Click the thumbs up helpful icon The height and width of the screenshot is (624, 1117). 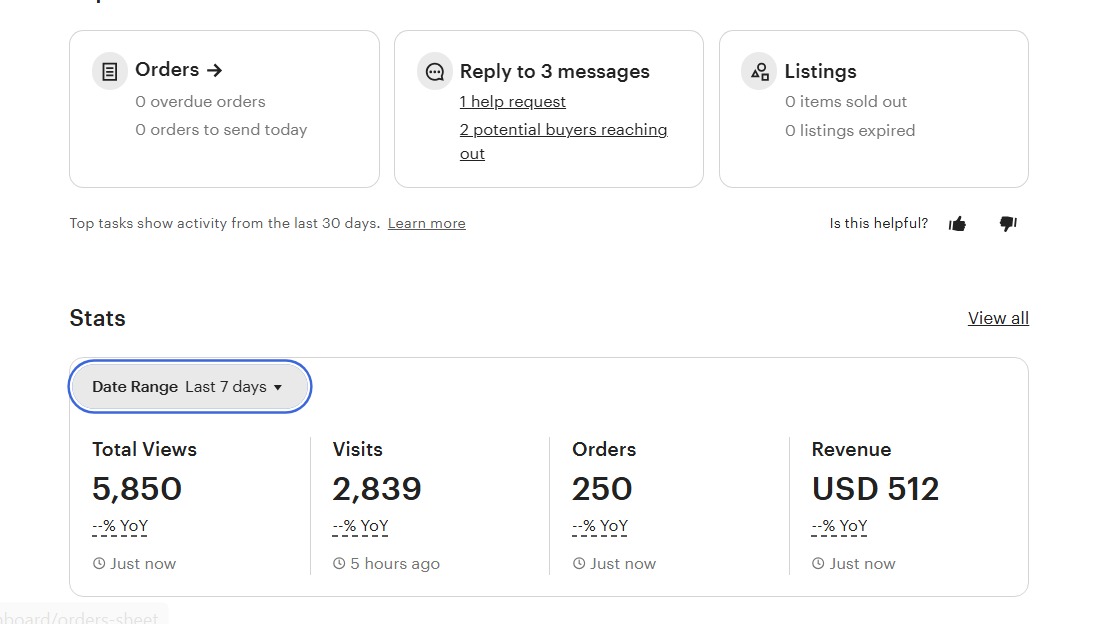[x=957, y=224]
